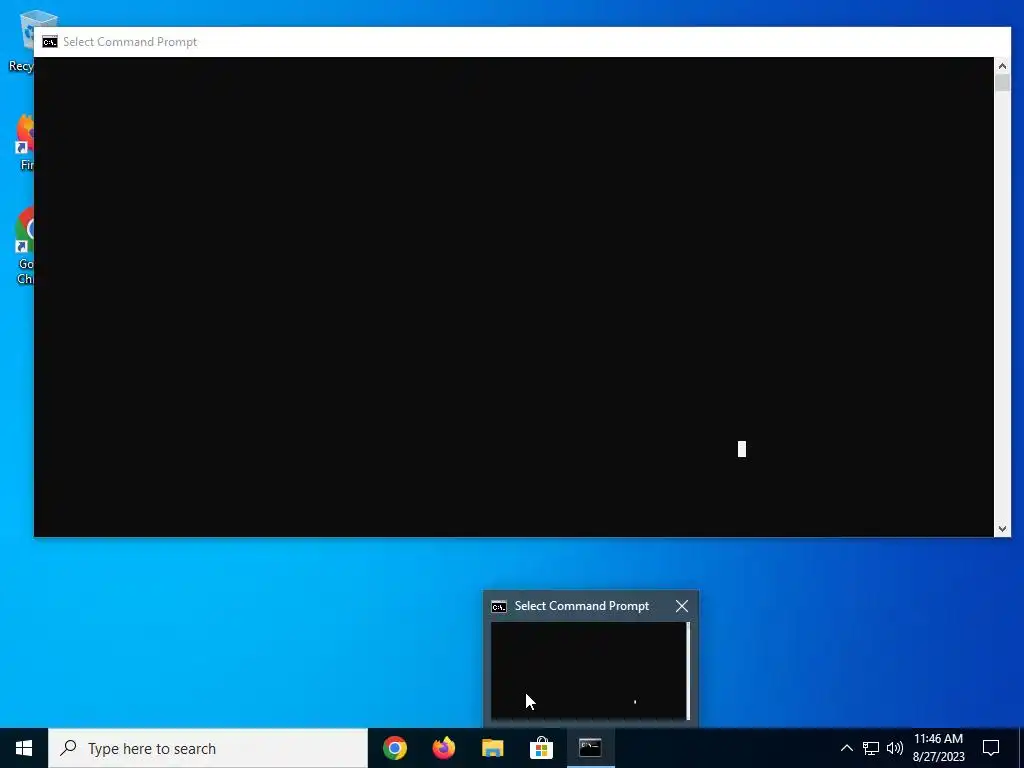Click the Command Prompt preview thumbnail title
Image resolution: width=1024 pixels, height=768 pixels.
[x=582, y=606]
